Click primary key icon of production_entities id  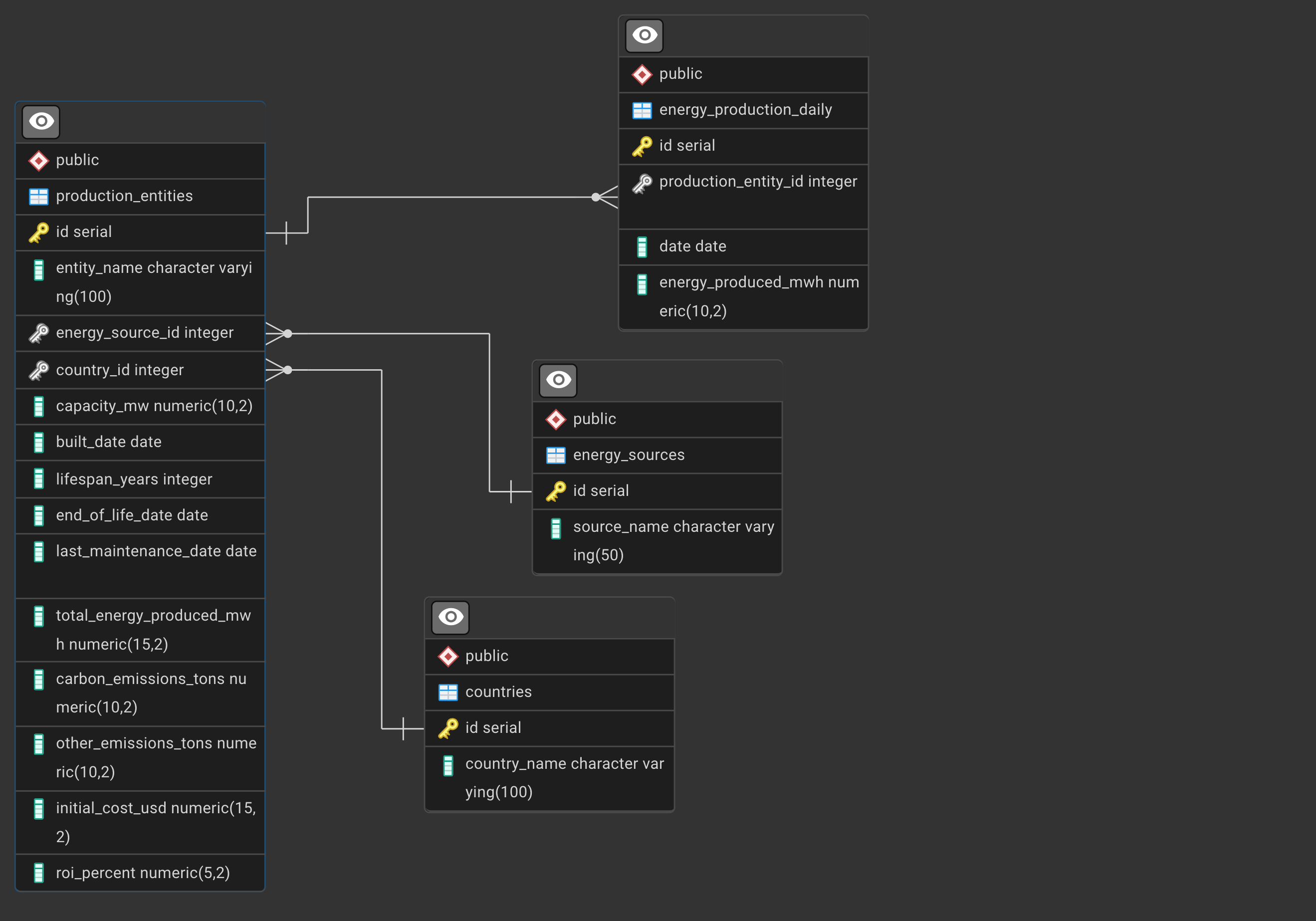click(38, 232)
